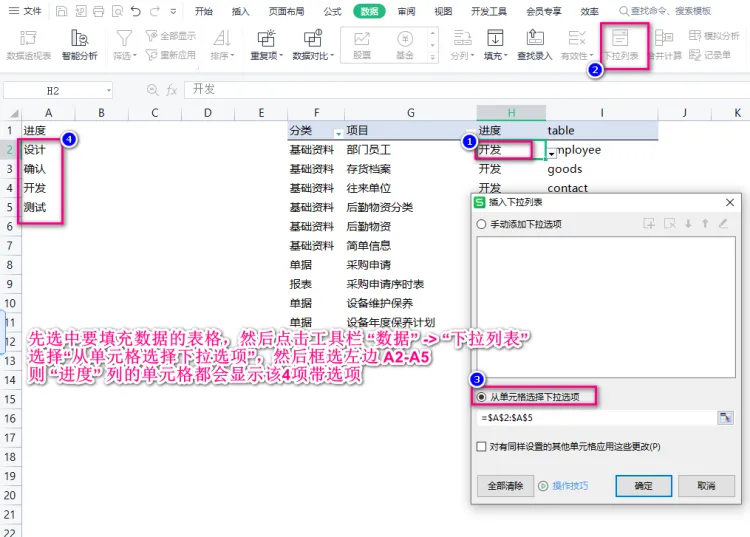Open the 填充 fill dropdown
This screenshot has height=537, width=750.
coord(495,45)
